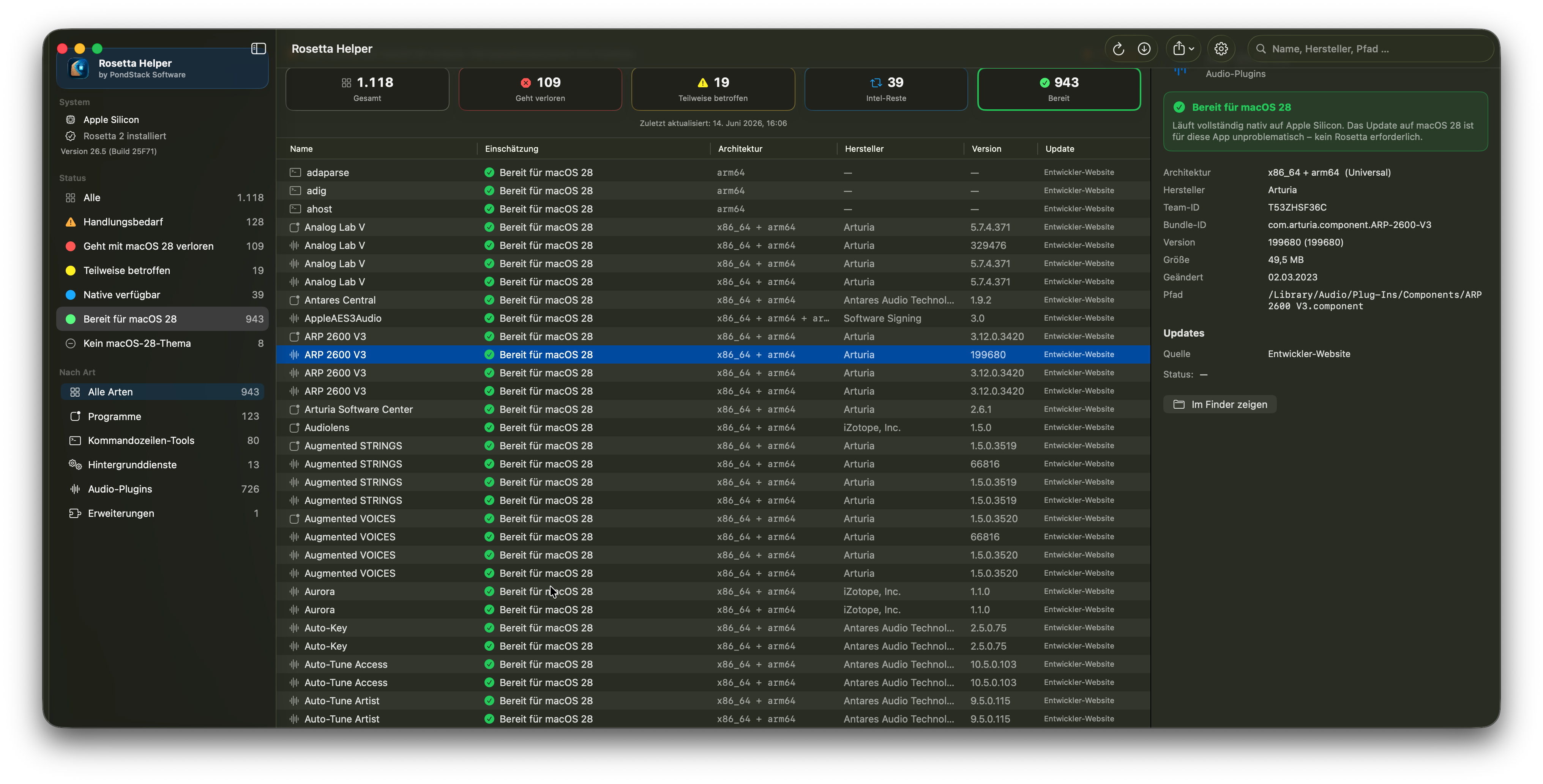Screen dimensions: 1543x784
Task: Toggle the sidebar panel icon
Action: point(258,49)
